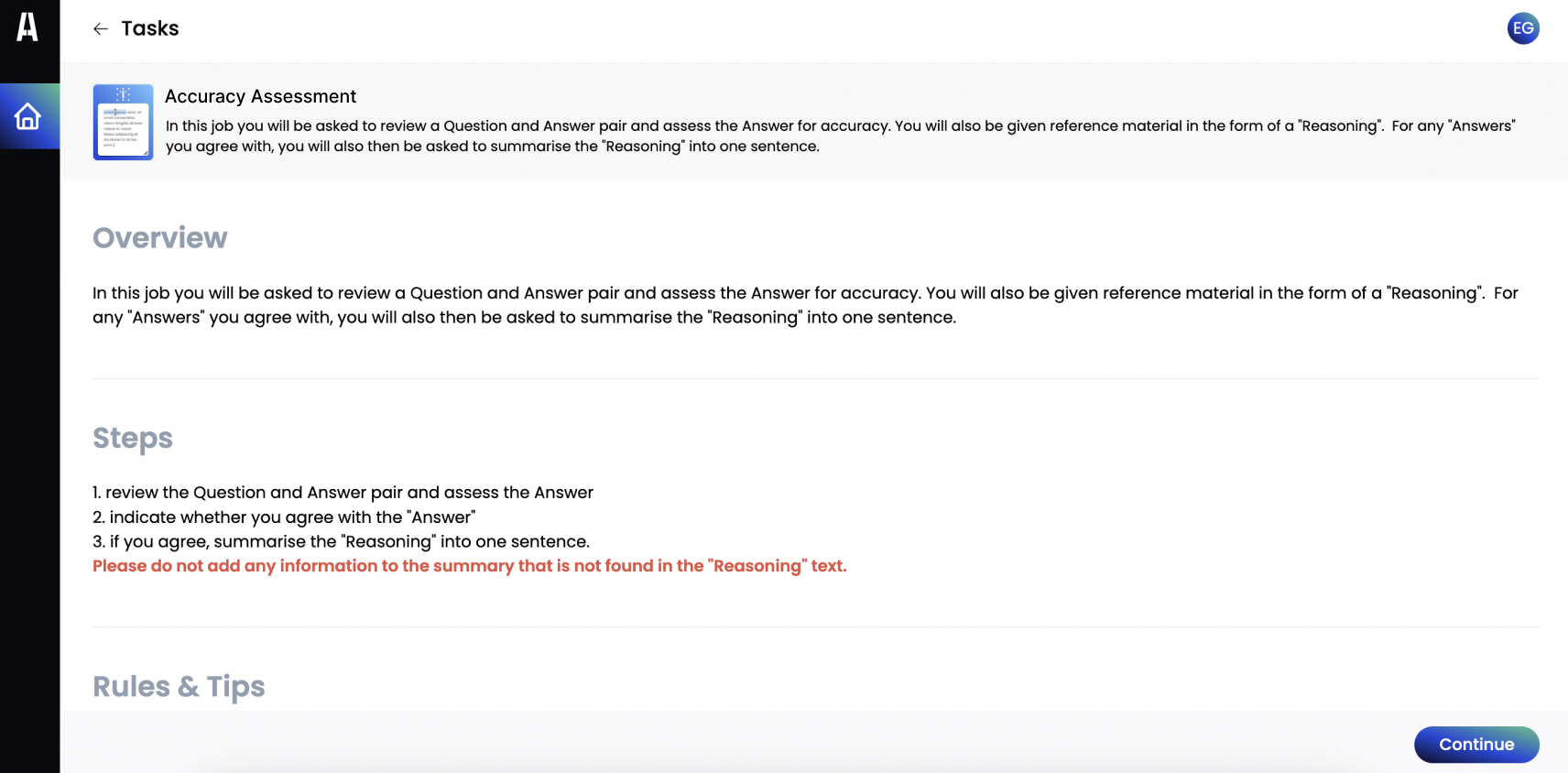1568x773 pixels.
Task: Click the empty black sidebar below Home
Action: coord(29,458)
